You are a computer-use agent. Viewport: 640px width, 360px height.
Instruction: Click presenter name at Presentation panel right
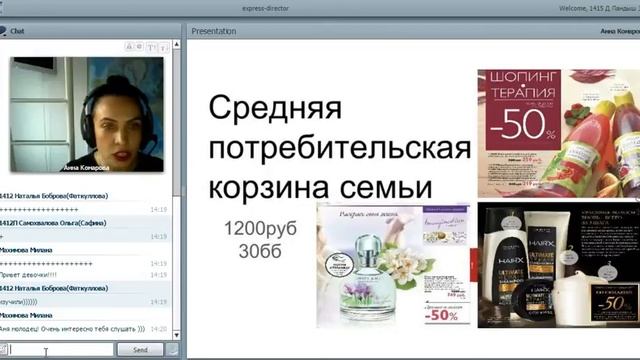tap(620, 31)
